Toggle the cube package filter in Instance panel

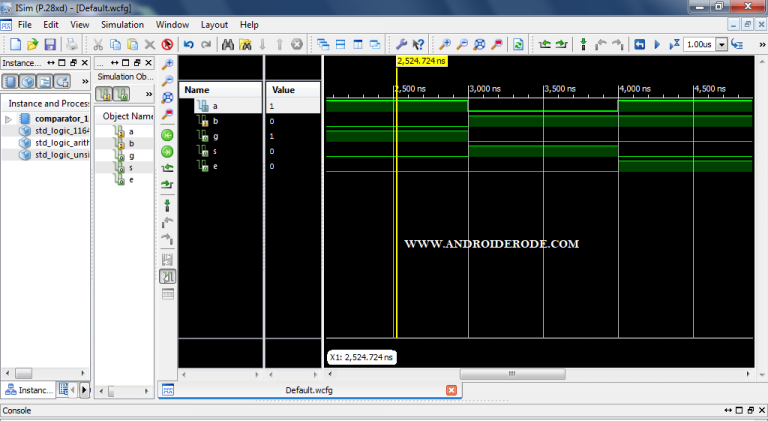28,81
